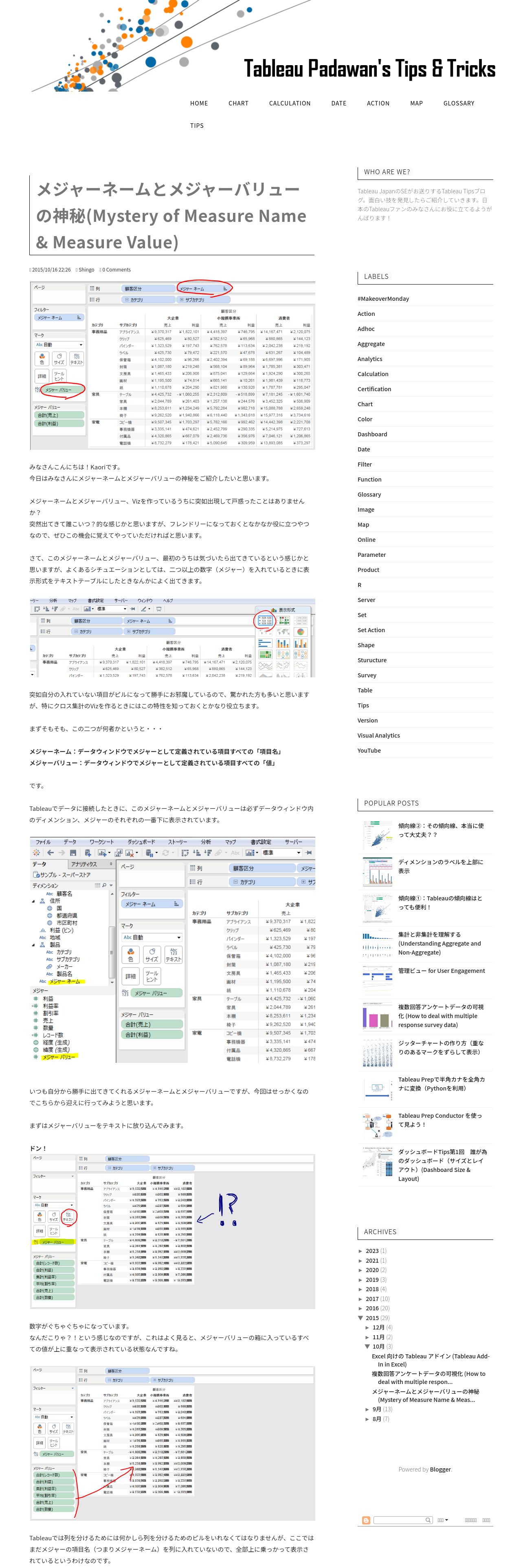Open the TIPS menu item

tap(197, 125)
